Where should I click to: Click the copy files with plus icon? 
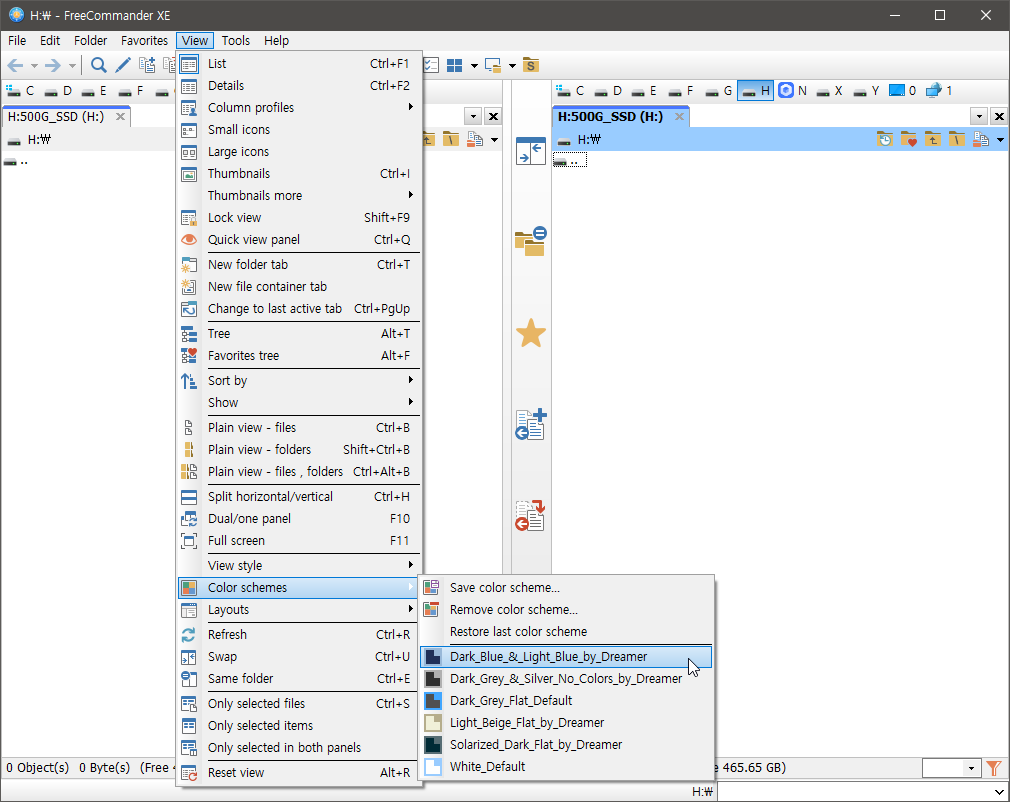(x=531, y=425)
